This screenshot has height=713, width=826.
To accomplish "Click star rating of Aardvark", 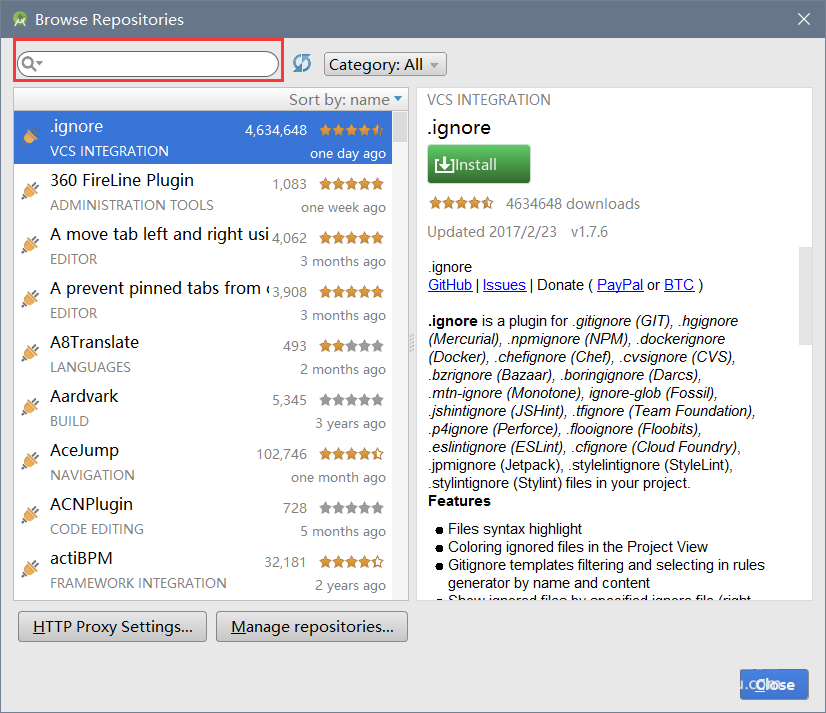I will click(351, 400).
